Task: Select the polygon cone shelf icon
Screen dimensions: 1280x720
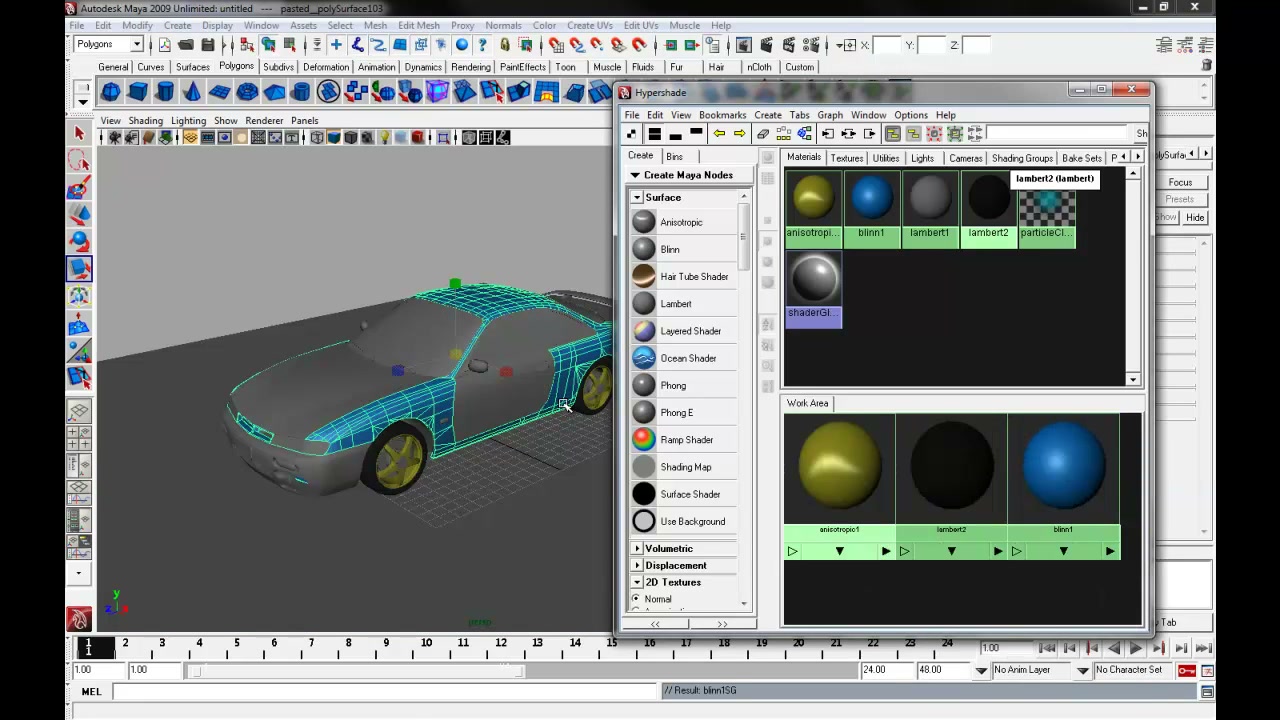Action: (x=192, y=92)
